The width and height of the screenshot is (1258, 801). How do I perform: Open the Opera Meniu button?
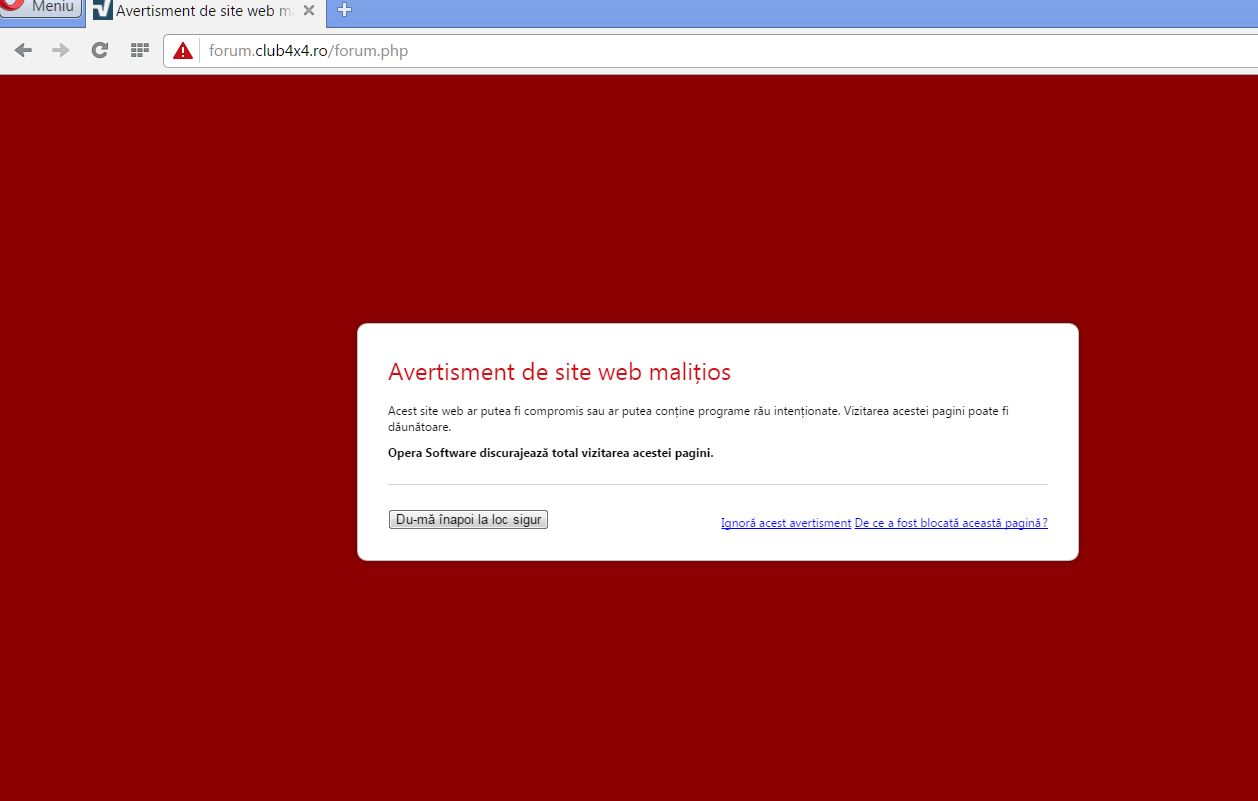pyautogui.click(x=42, y=8)
